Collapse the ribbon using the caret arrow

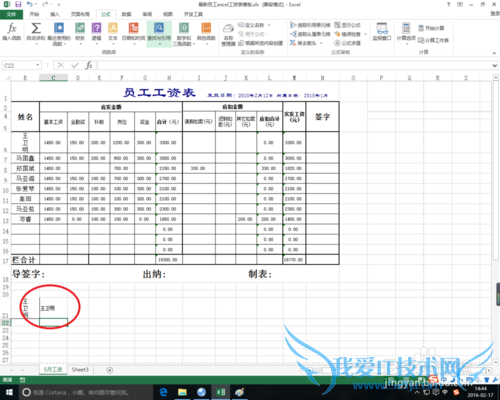click(494, 53)
